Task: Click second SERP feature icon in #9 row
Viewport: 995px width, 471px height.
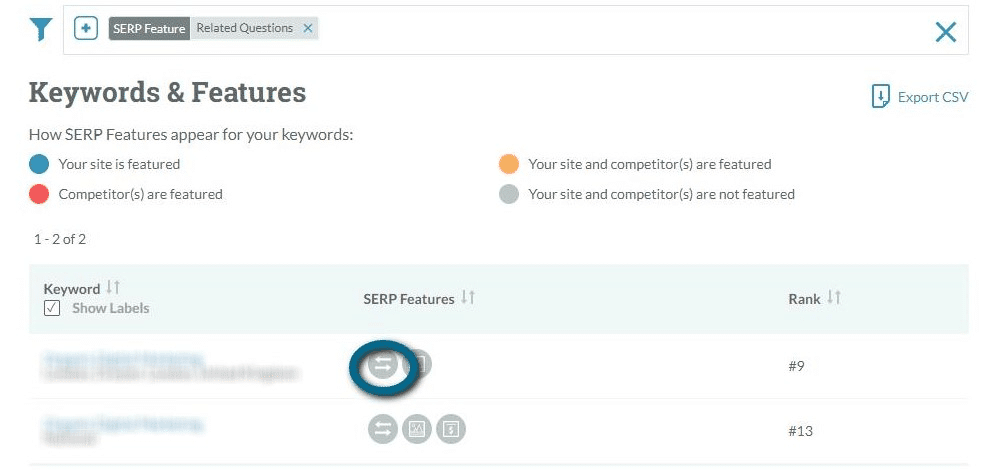Action: (420, 365)
